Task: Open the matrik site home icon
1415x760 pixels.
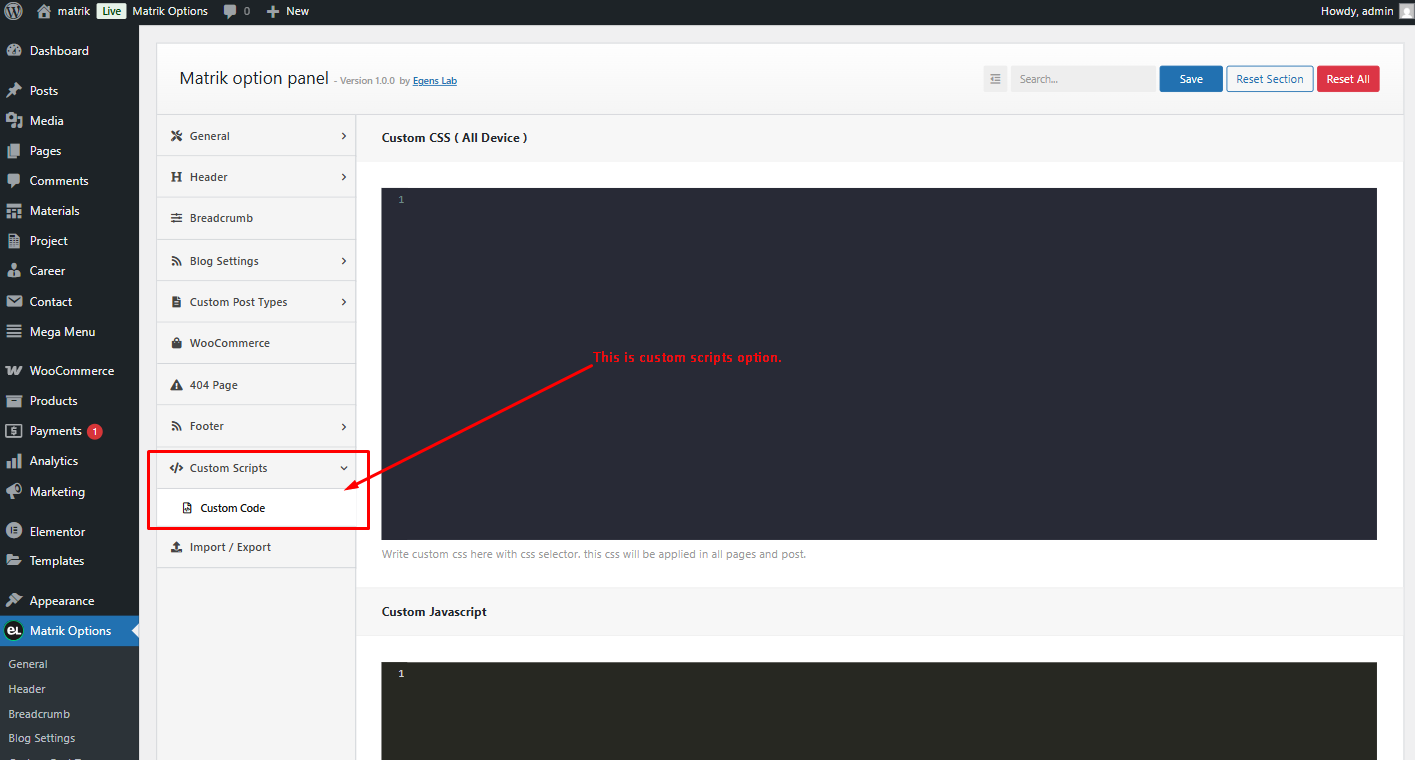Action: click(x=44, y=11)
